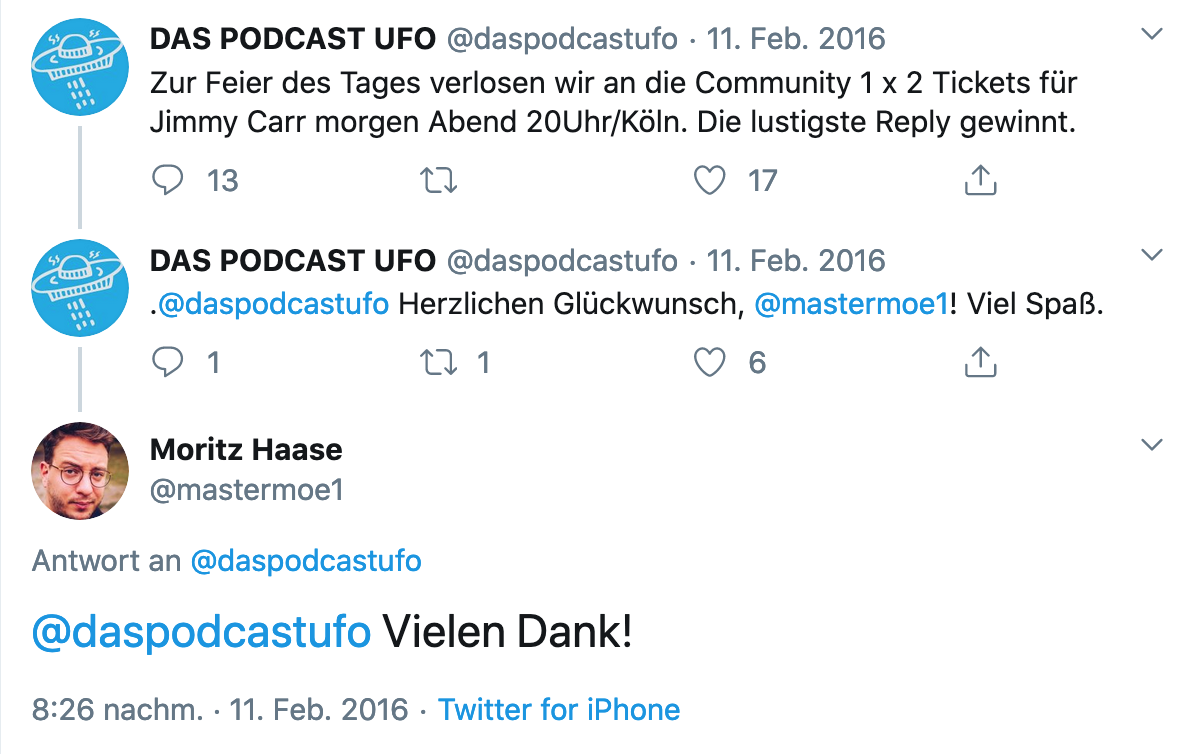Click the DAS PODCAST UFO name on second tweet
This screenshot has width=1196, height=754.
pyautogui.click(x=292, y=261)
